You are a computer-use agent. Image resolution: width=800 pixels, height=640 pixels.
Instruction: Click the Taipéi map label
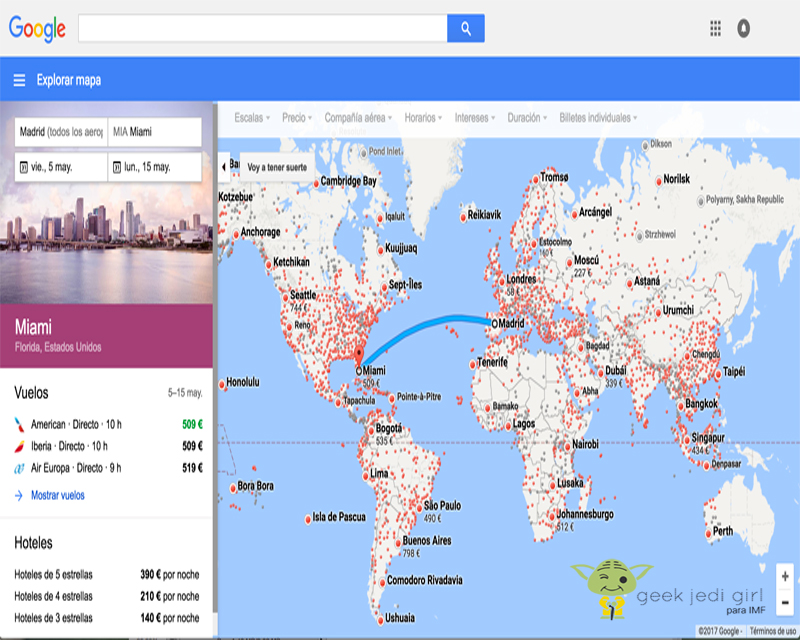coord(734,372)
